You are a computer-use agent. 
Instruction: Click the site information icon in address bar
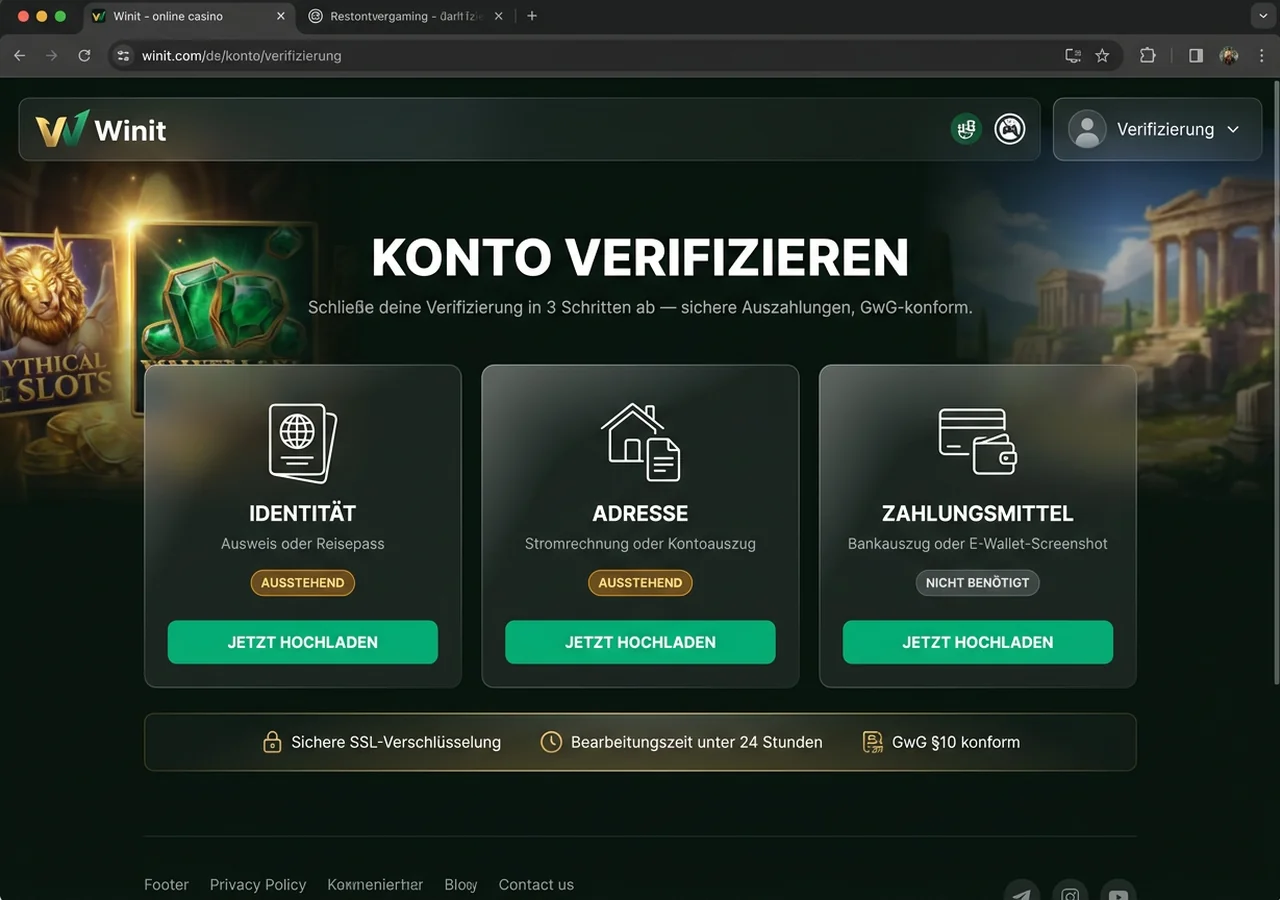pyautogui.click(x=124, y=56)
